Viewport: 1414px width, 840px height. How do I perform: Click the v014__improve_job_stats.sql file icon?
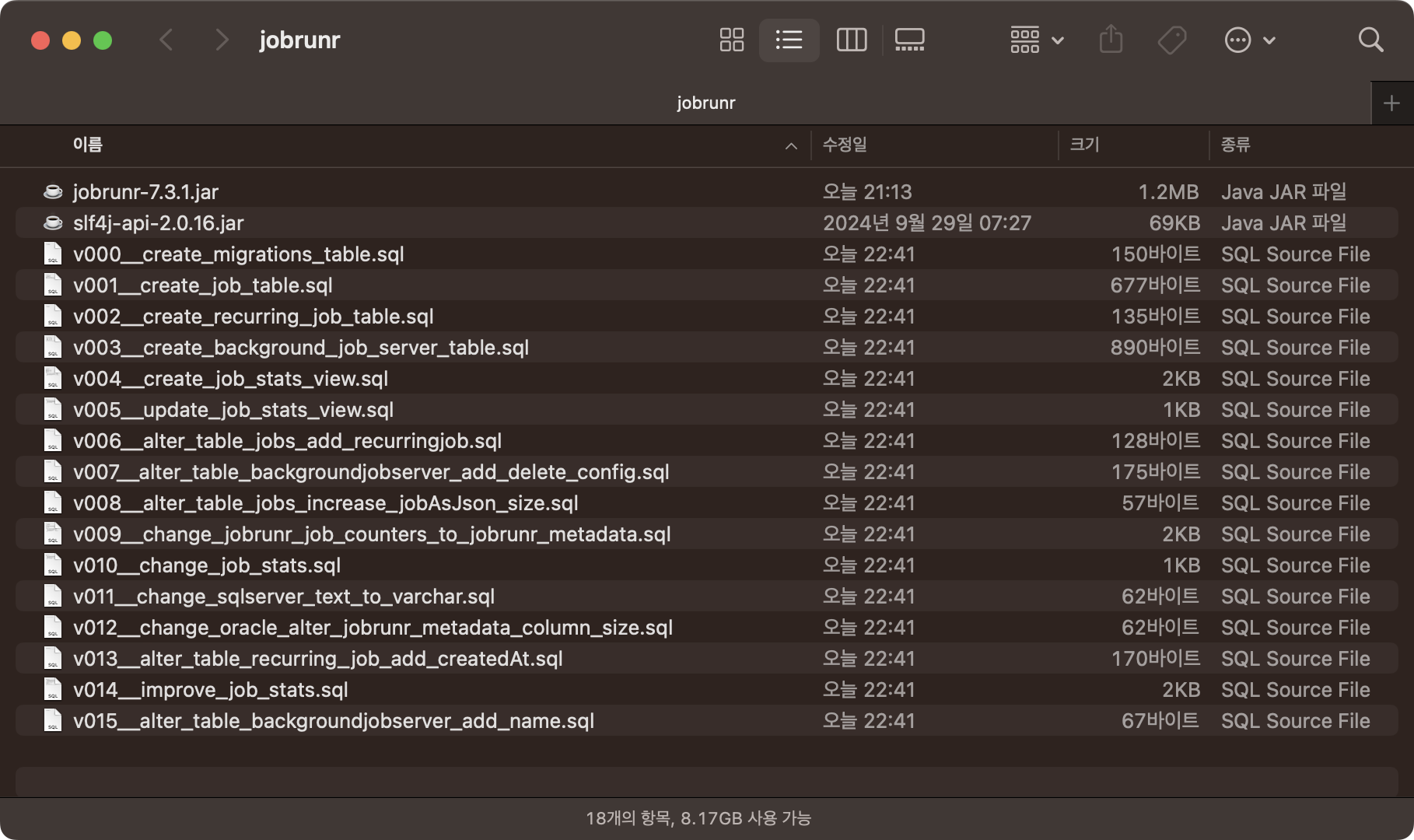click(53, 689)
